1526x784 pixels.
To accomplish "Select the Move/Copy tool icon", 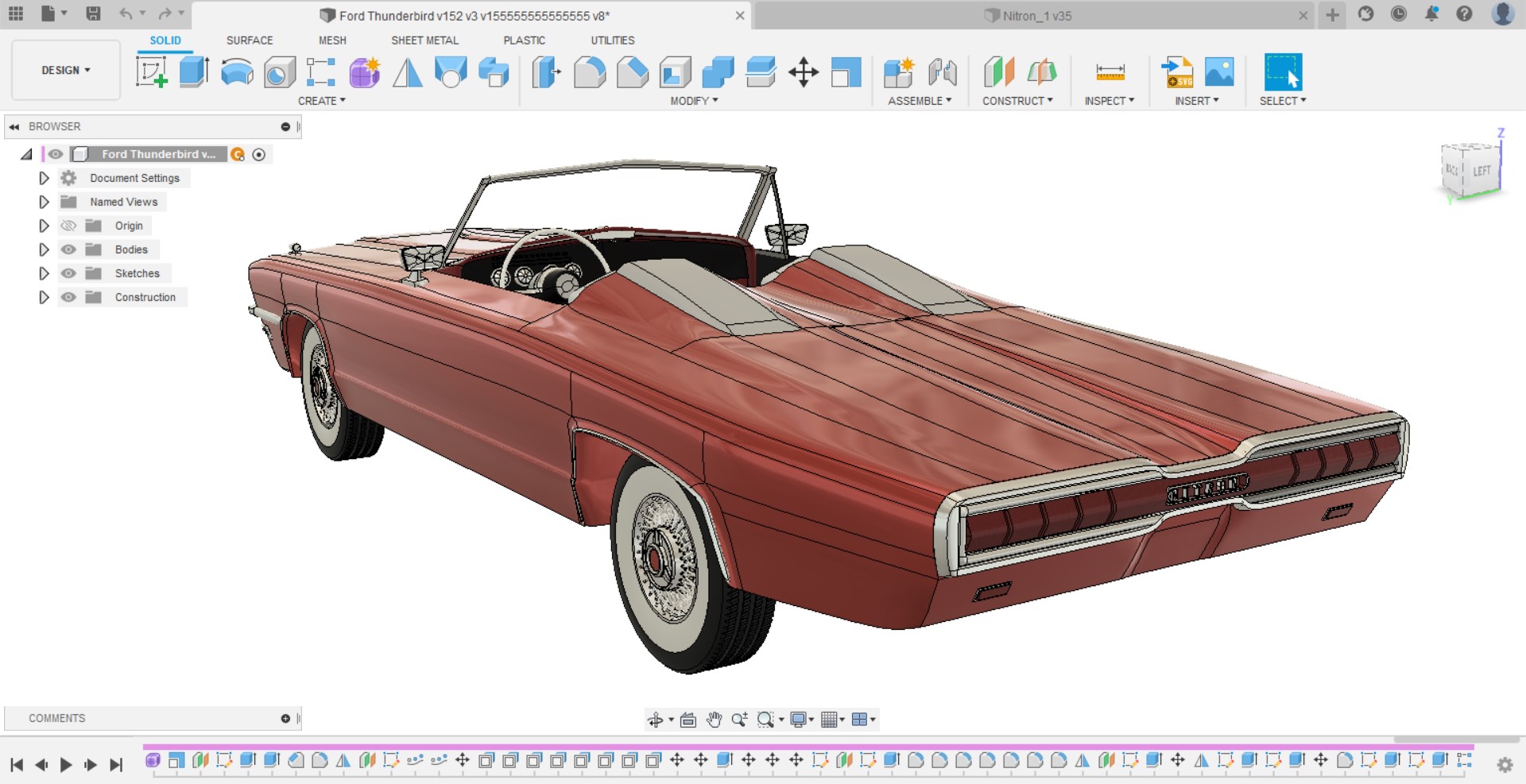I will tap(804, 72).
